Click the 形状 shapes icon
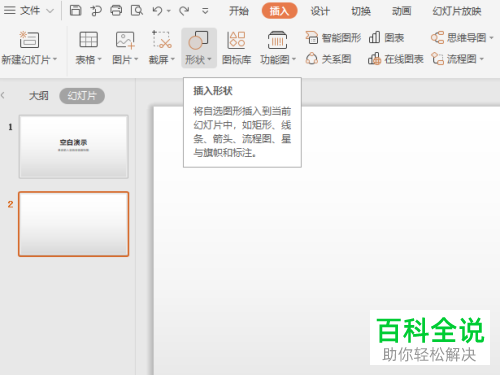Image resolution: width=500 pixels, height=375 pixels. tap(198, 40)
